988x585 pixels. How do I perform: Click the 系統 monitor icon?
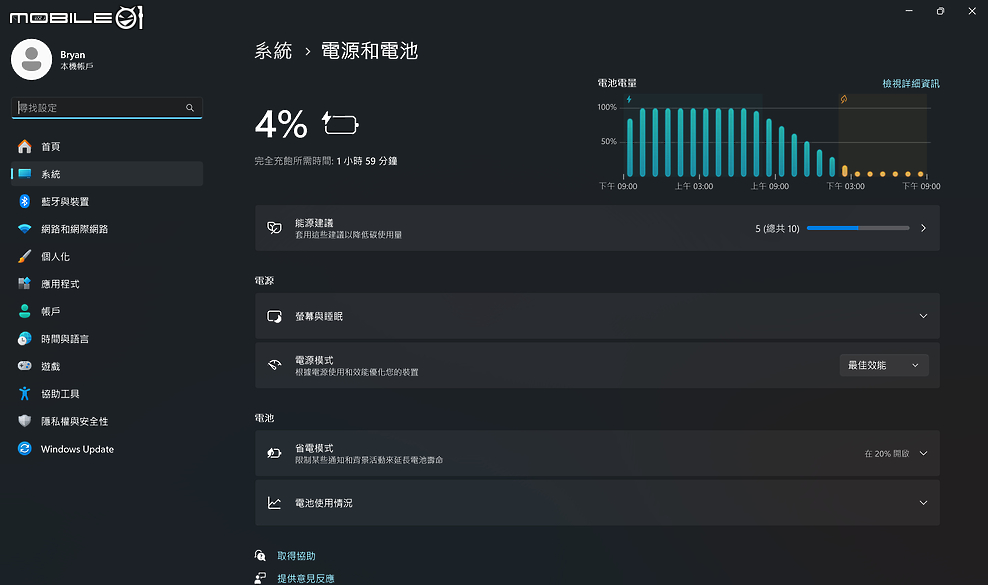click(x=25, y=174)
